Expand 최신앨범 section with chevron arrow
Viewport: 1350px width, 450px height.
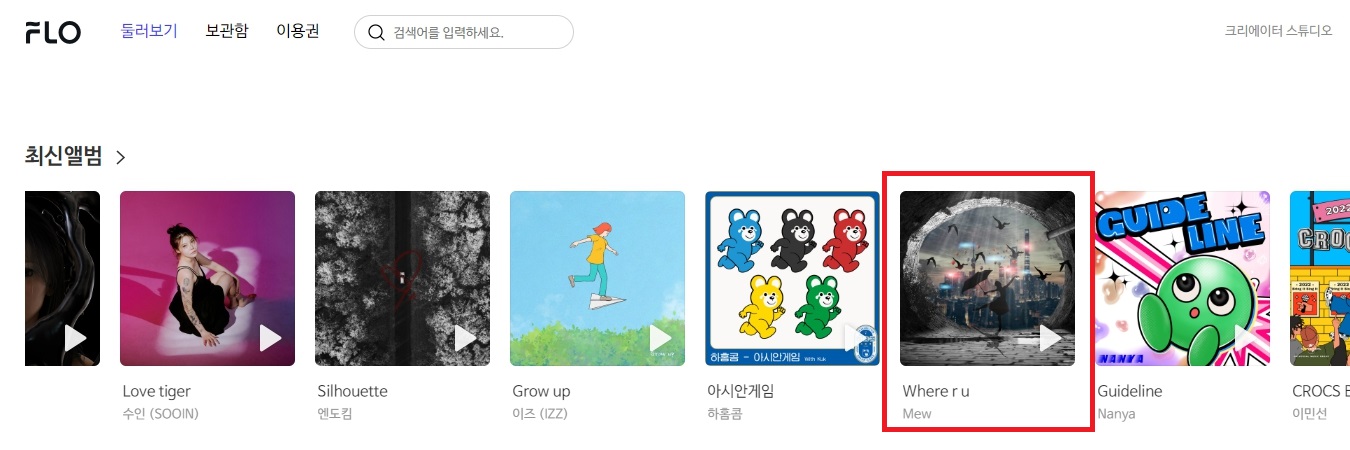(120, 157)
